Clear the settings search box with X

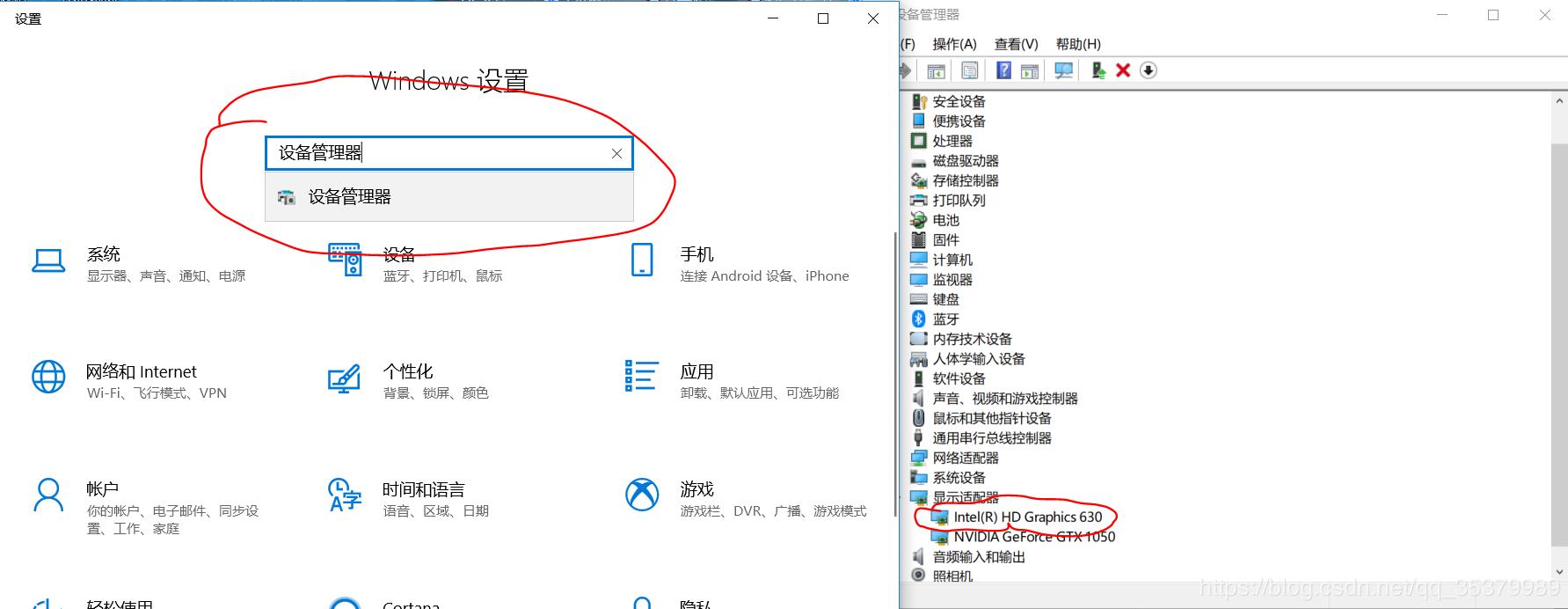616,153
